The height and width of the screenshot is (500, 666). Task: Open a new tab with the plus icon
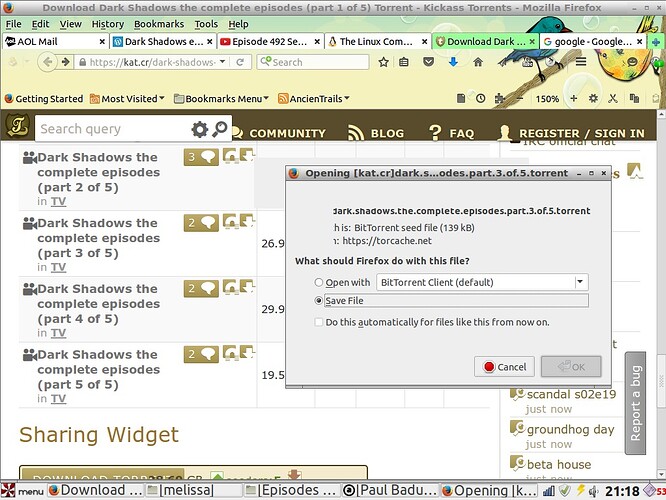656,42
